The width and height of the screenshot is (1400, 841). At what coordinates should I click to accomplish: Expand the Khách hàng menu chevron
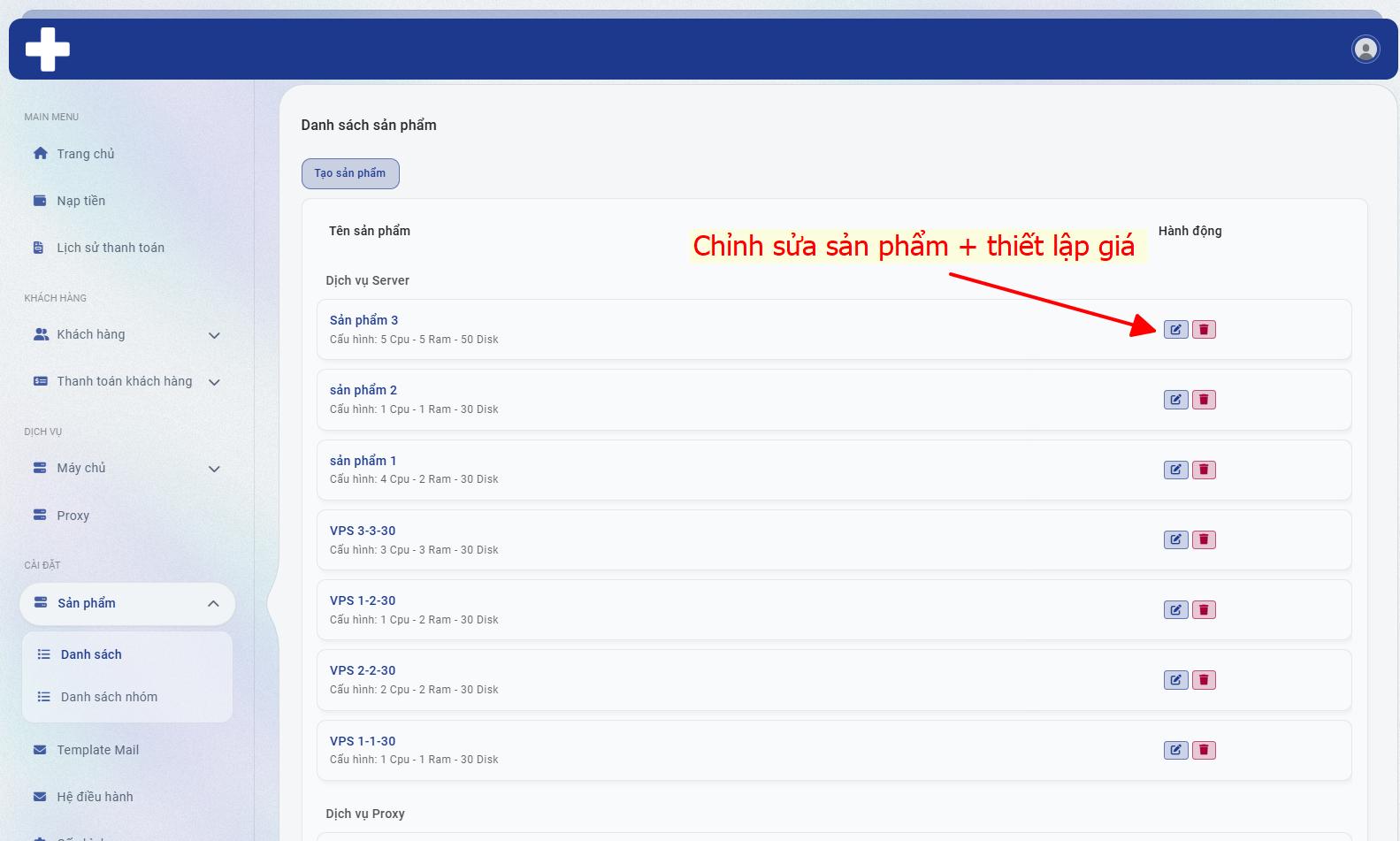[x=214, y=335]
